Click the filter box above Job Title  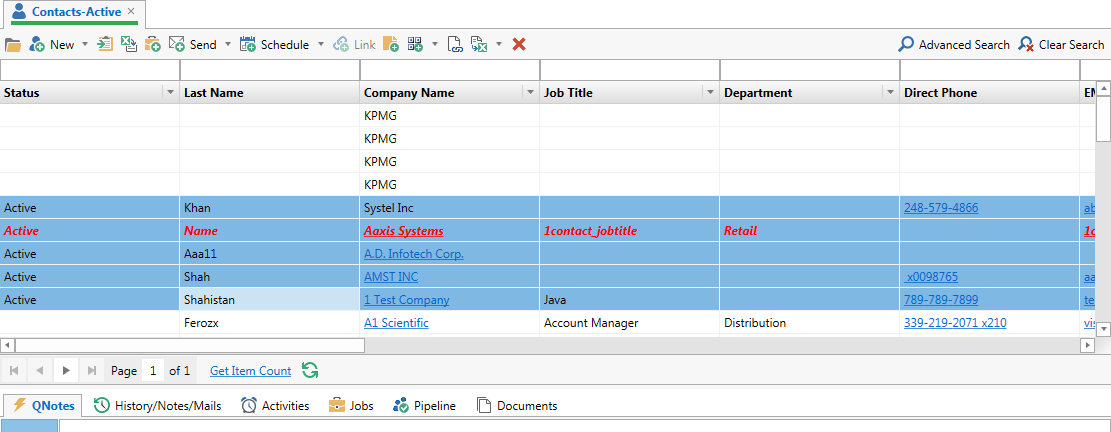click(x=630, y=70)
